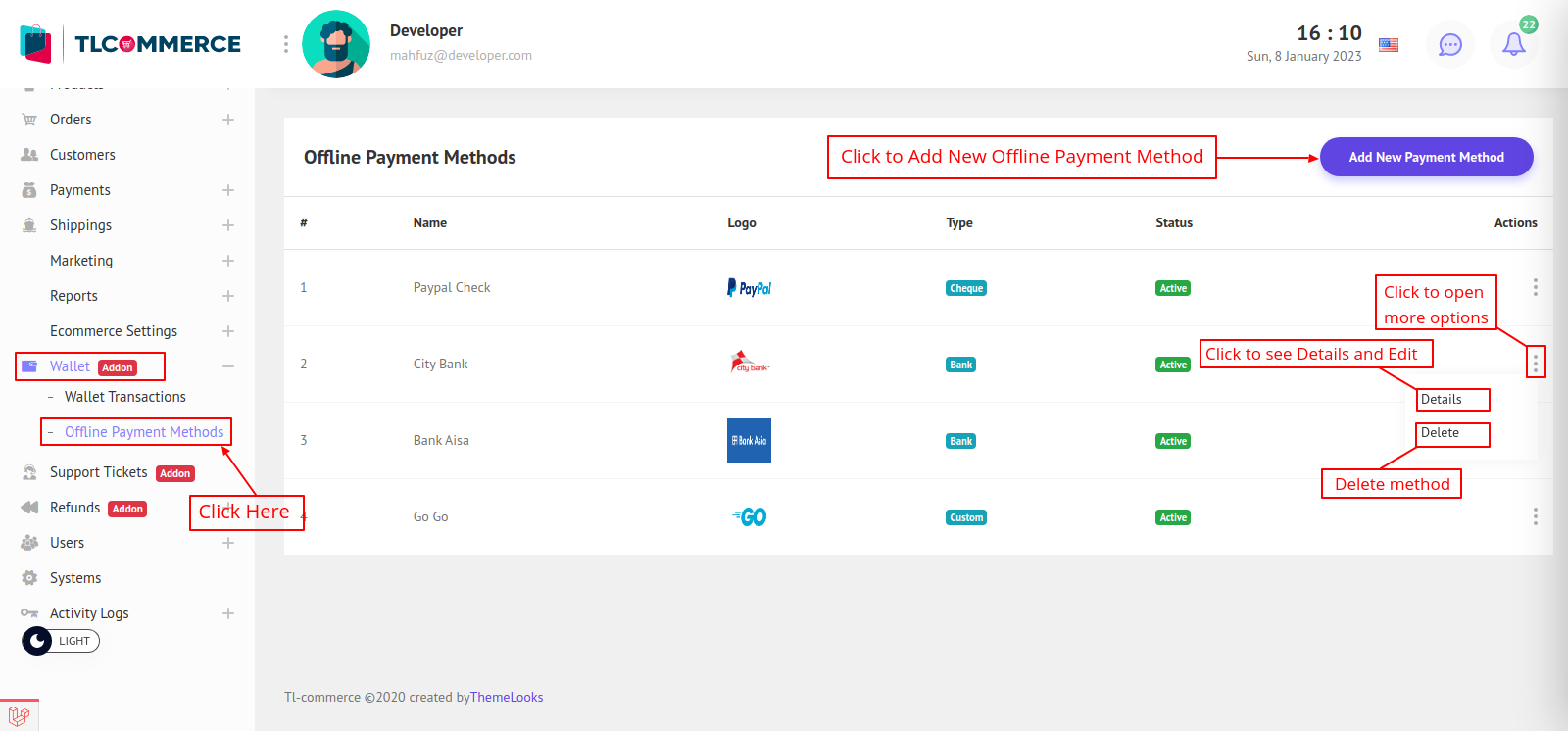Screen dimensions: 1568x731
Task: Click the US flag language icon
Action: [1388, 45]
